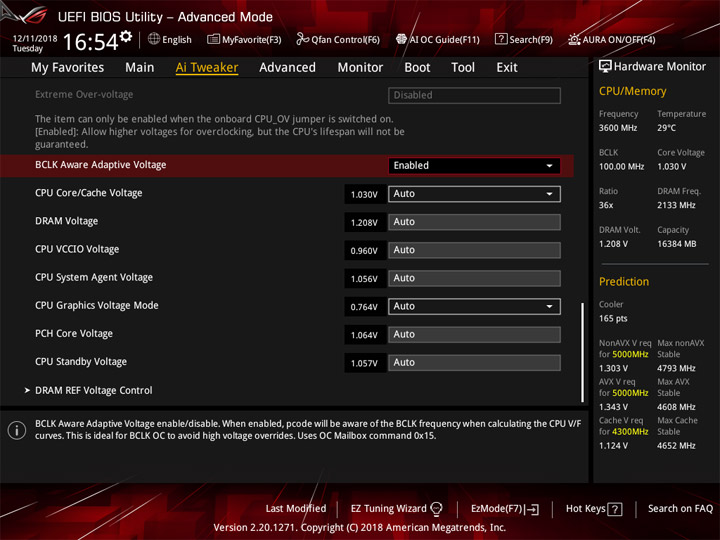
Task: Click the info icon beside help description
Action: pyautogui.click(x=17, y=430)
